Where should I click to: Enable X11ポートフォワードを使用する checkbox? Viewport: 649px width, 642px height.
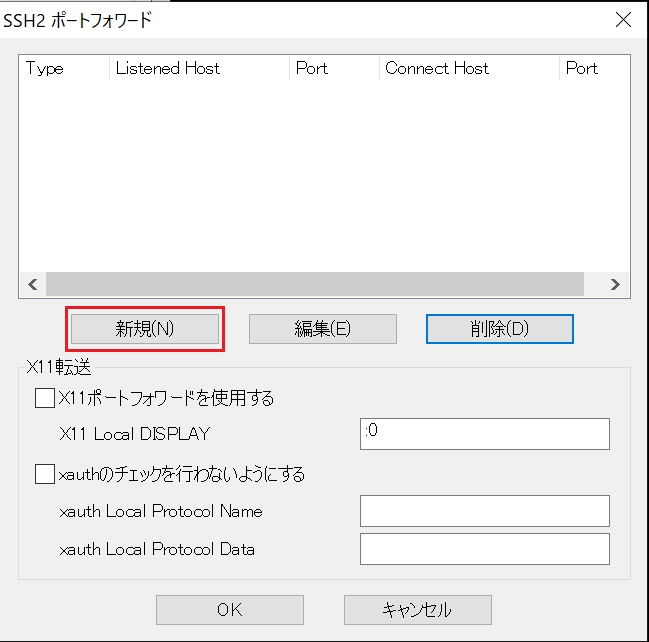(45, 398)
